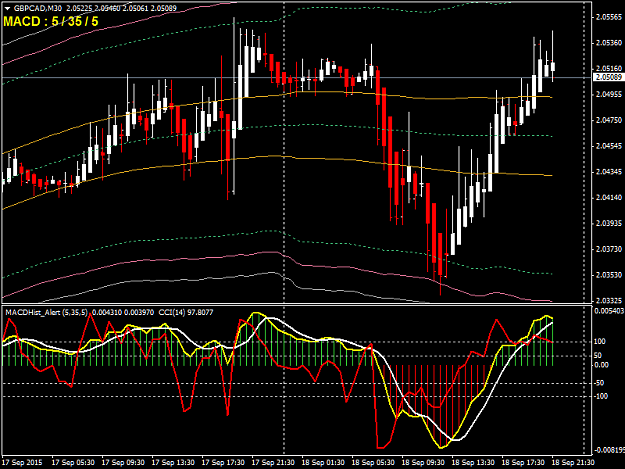Open the chart menu triangle beside GBPCAD,M30
Screen dimensions: 625x469
click(7, 8)
